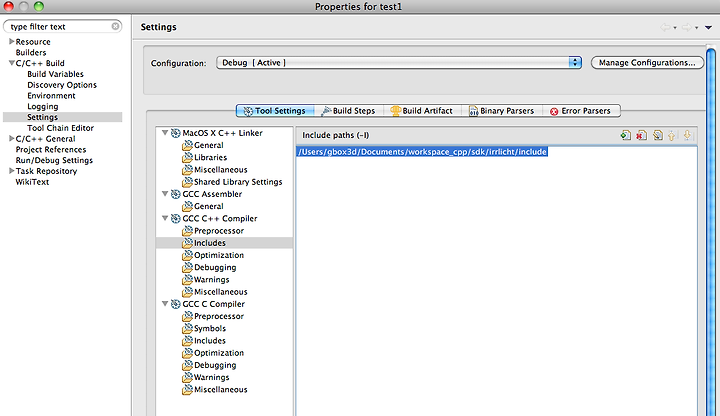Open Debugging under GCC C Compiler
Screen dimensions: 720x416
click(x=215, y=365)
